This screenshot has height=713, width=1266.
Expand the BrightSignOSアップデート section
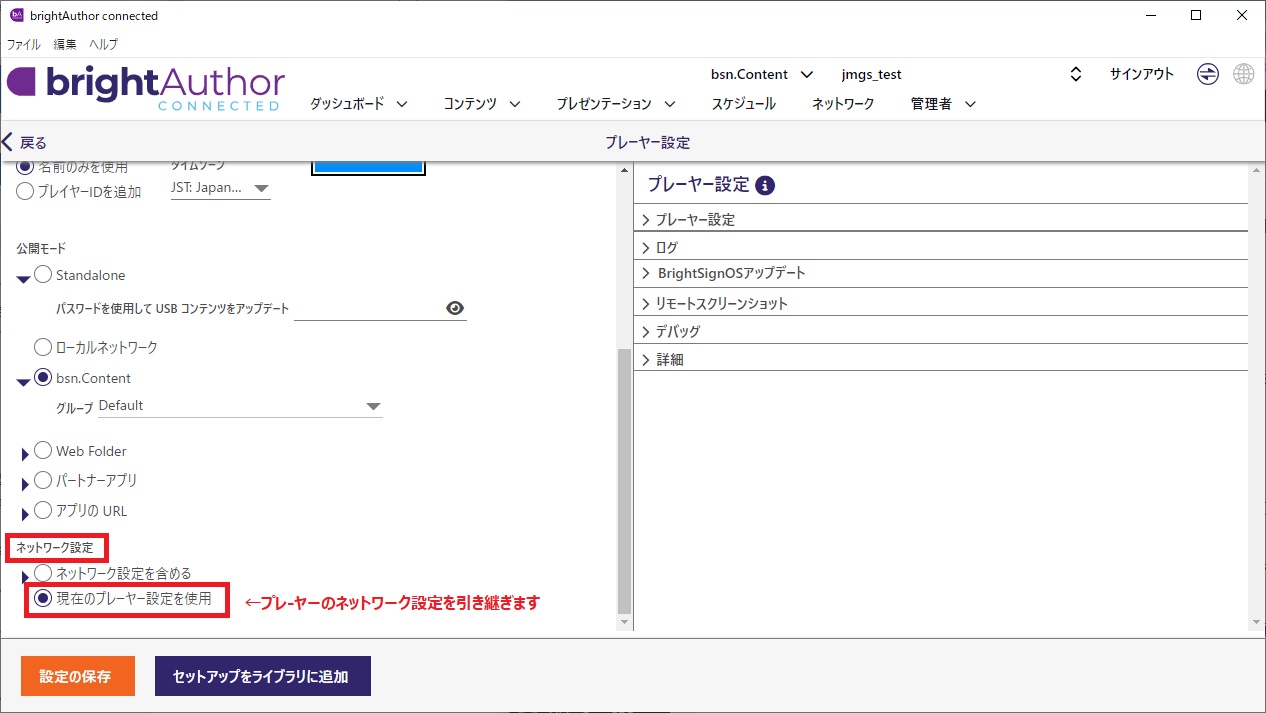[941, 273]
